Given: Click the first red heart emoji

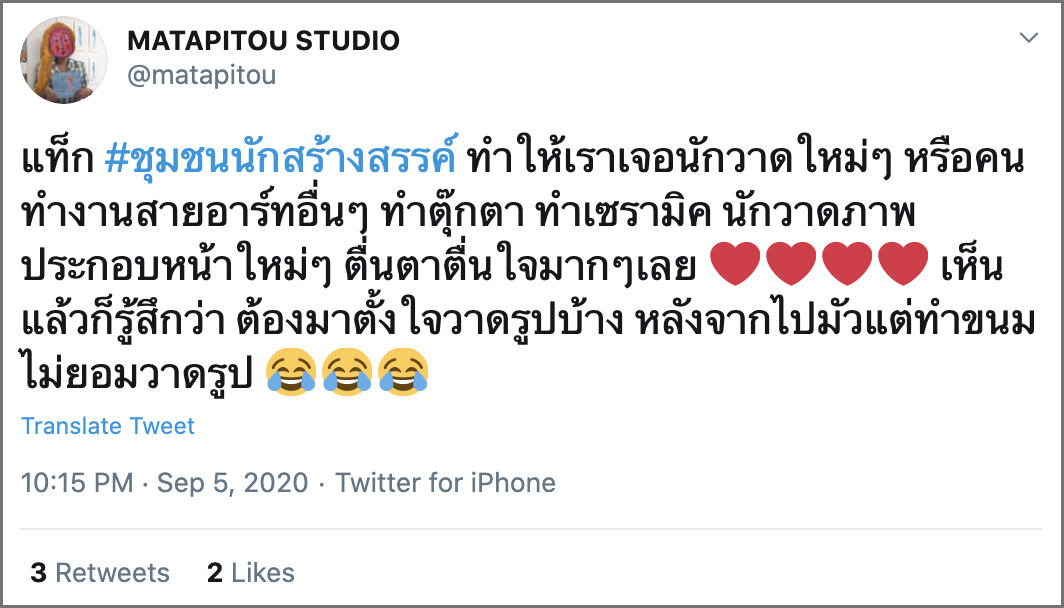Looking at the screenshot, I should pyautogui.click(x=735, y=263).
